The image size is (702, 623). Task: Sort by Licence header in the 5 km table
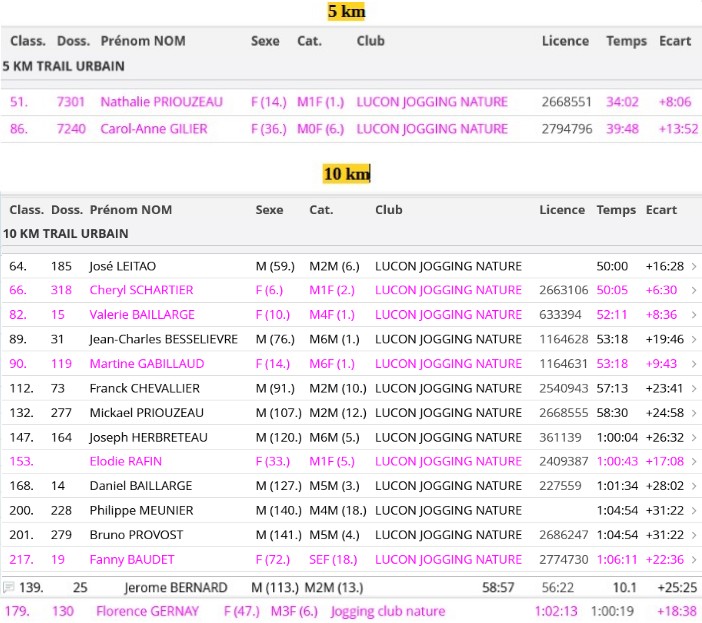coord(565,41)
